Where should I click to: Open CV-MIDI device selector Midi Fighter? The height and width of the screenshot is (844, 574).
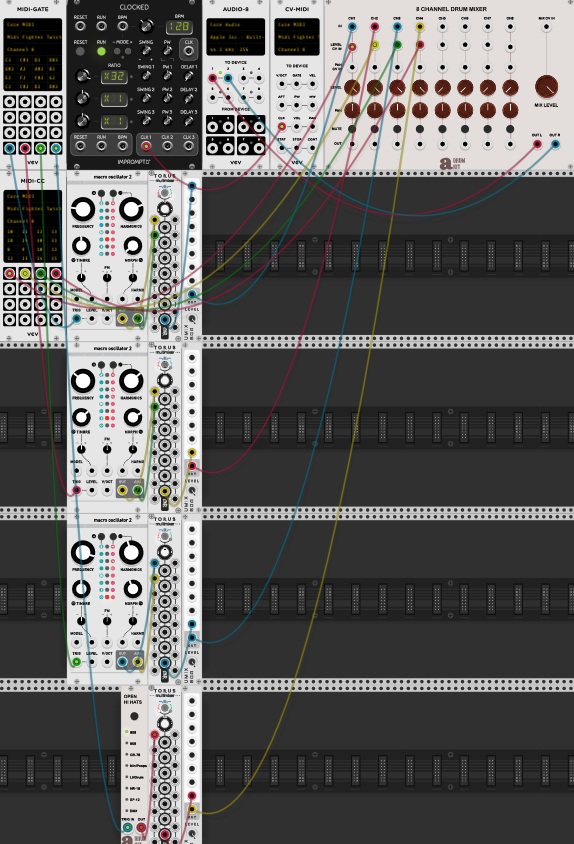click(297, 37)
